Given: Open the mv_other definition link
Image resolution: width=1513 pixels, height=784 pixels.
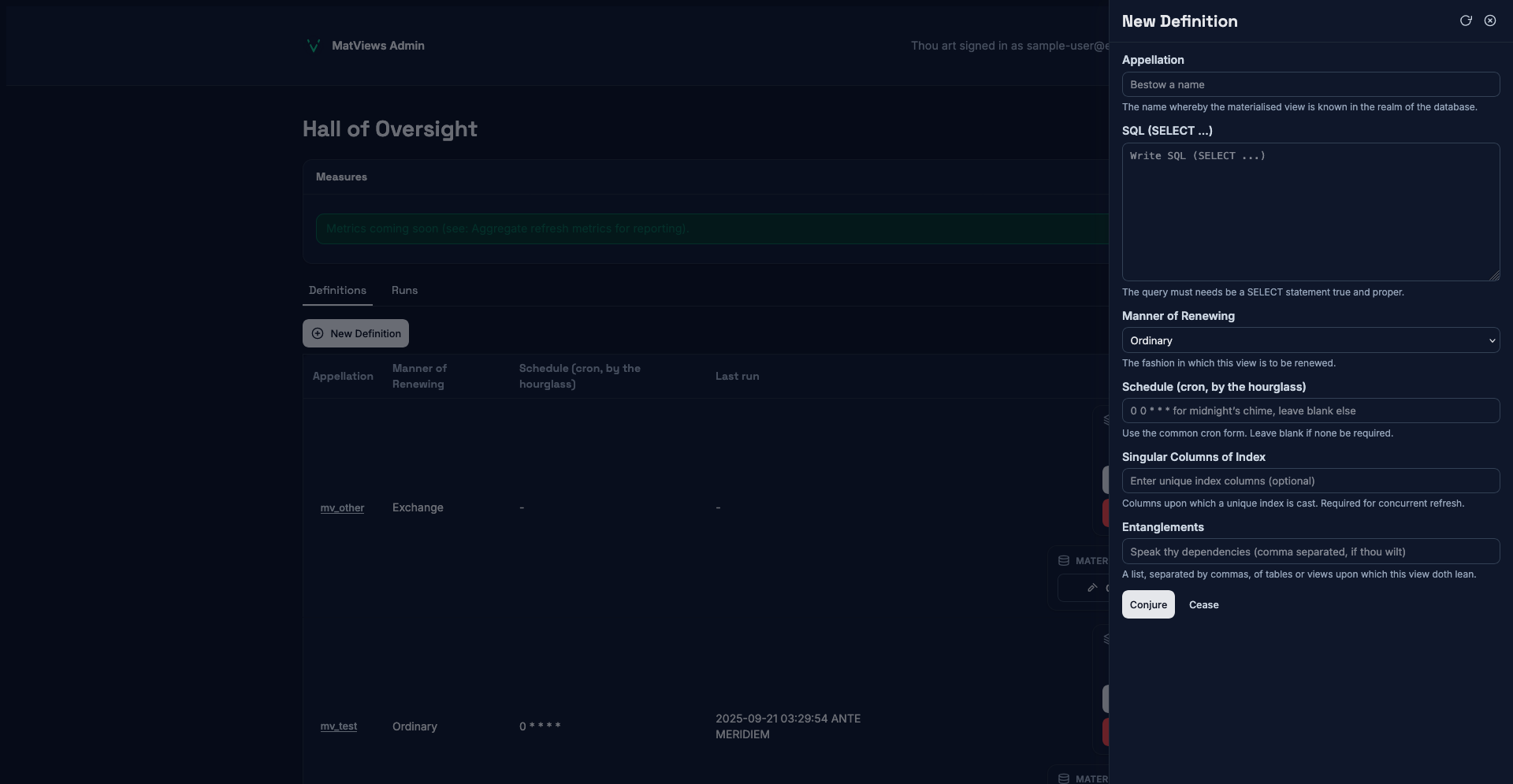Looking at the screenshot, I should coord(342,508).
